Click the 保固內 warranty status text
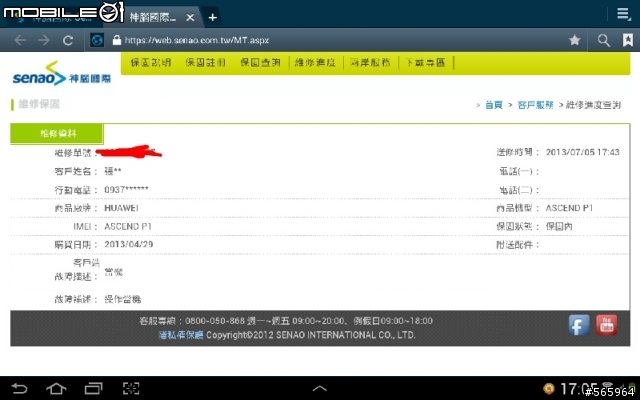640x400 pixels. click(x=559, y=227)
